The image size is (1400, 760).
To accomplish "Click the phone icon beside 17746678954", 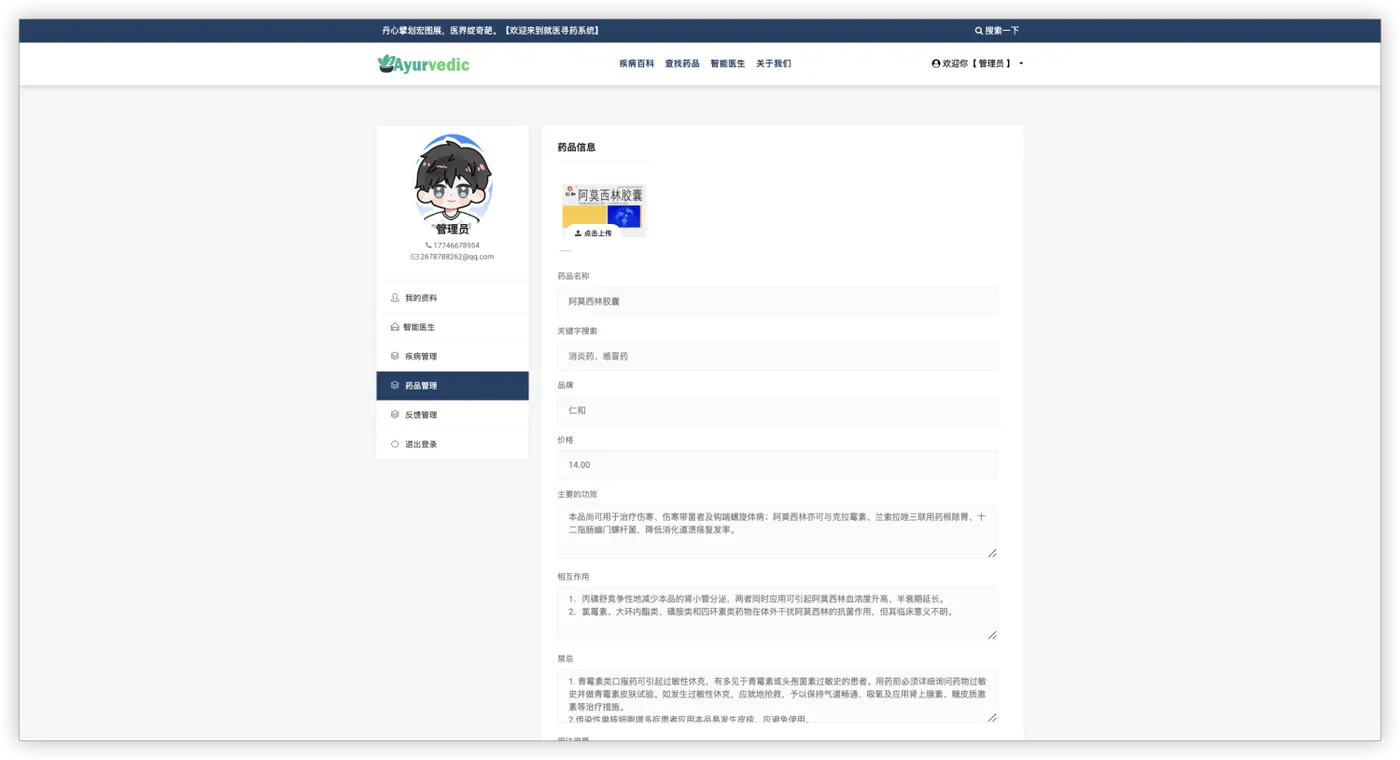I will [x=428, y=245].
